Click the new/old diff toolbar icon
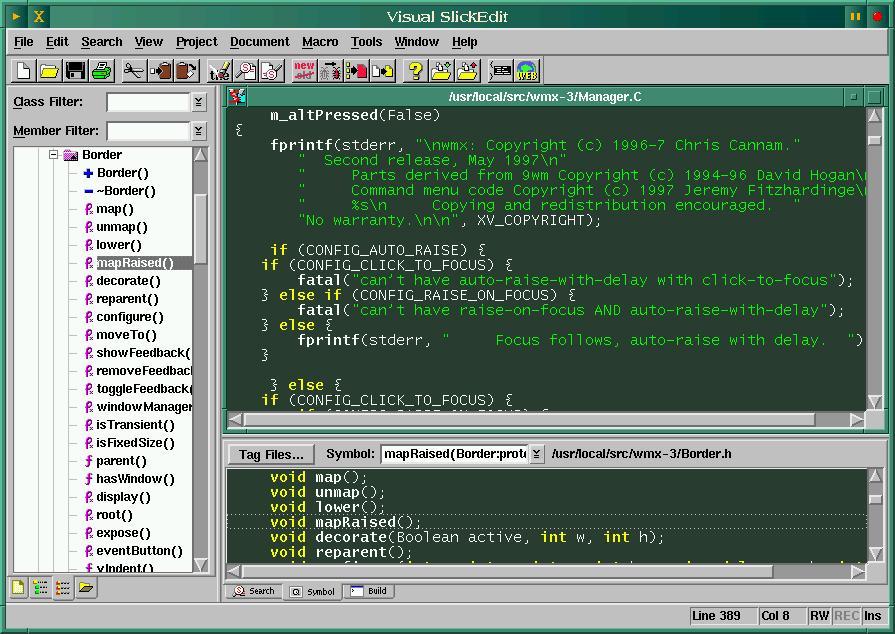The image size is (895, 634). (304, 71)
